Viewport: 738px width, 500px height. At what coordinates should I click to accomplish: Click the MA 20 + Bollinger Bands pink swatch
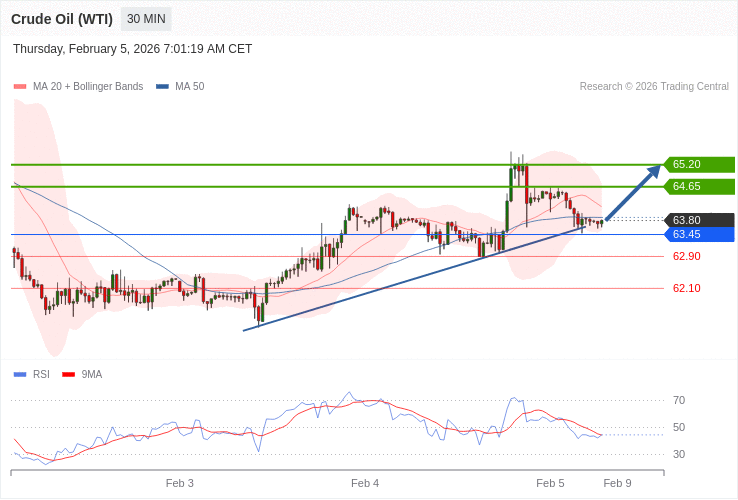click(20, 87)
